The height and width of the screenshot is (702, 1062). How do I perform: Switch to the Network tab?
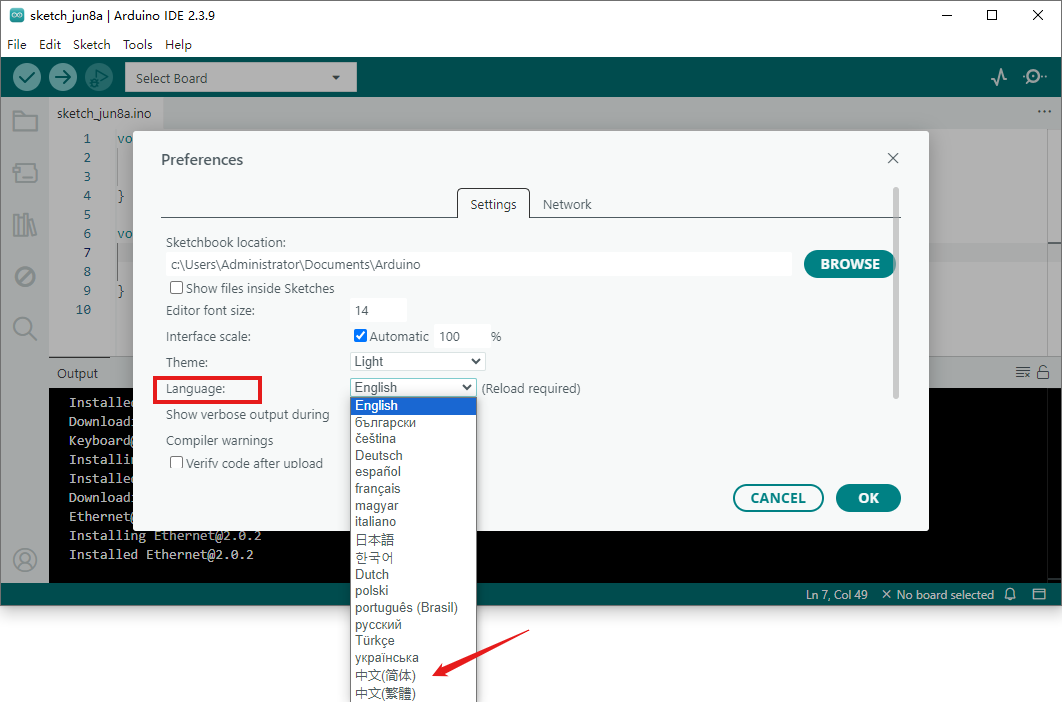567,204
